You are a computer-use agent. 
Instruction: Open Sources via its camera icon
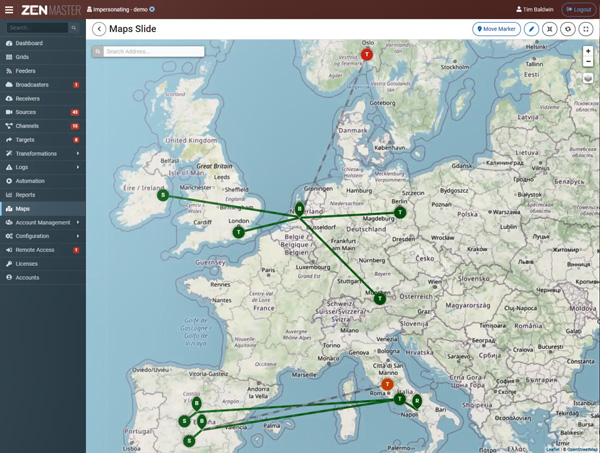click(9, 112)
